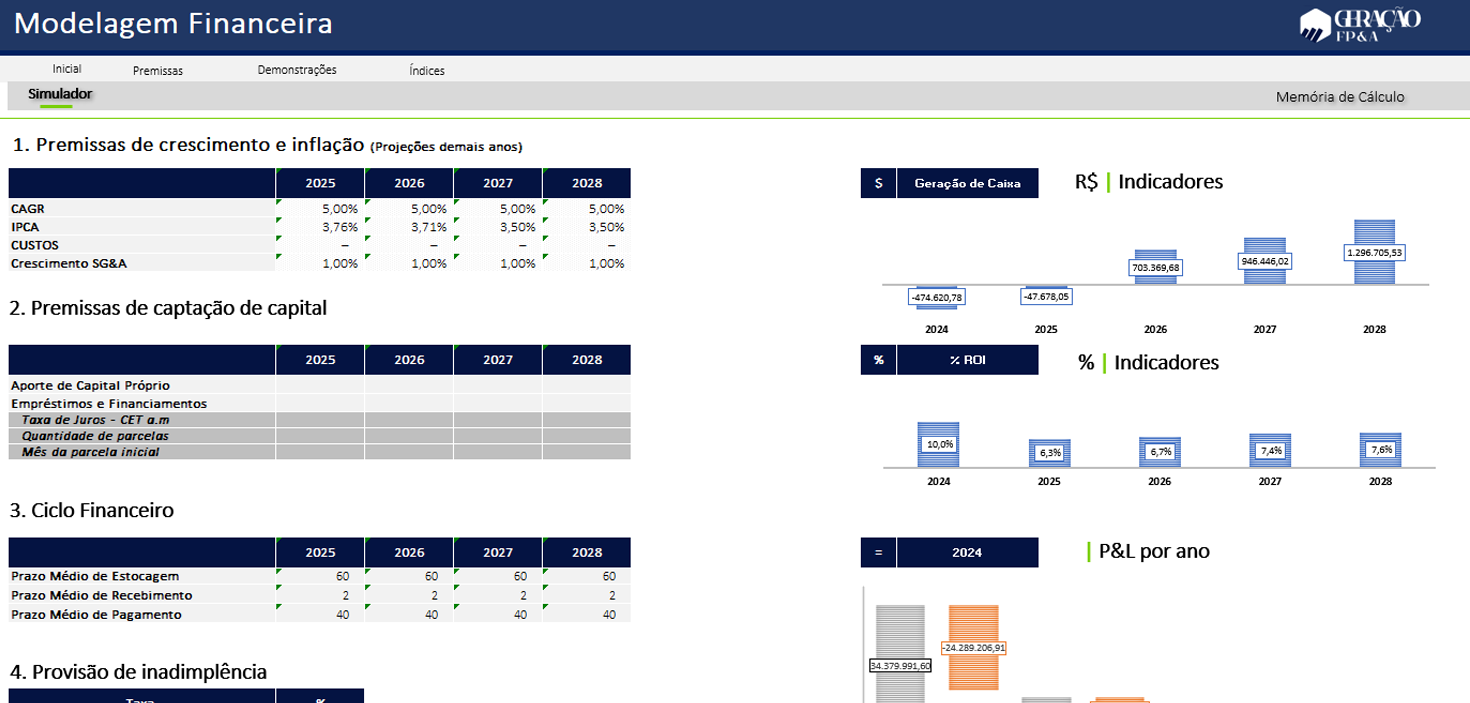Select the Simulador sub-tab
Screen dimensions: 1470x703
coord(60,94)
